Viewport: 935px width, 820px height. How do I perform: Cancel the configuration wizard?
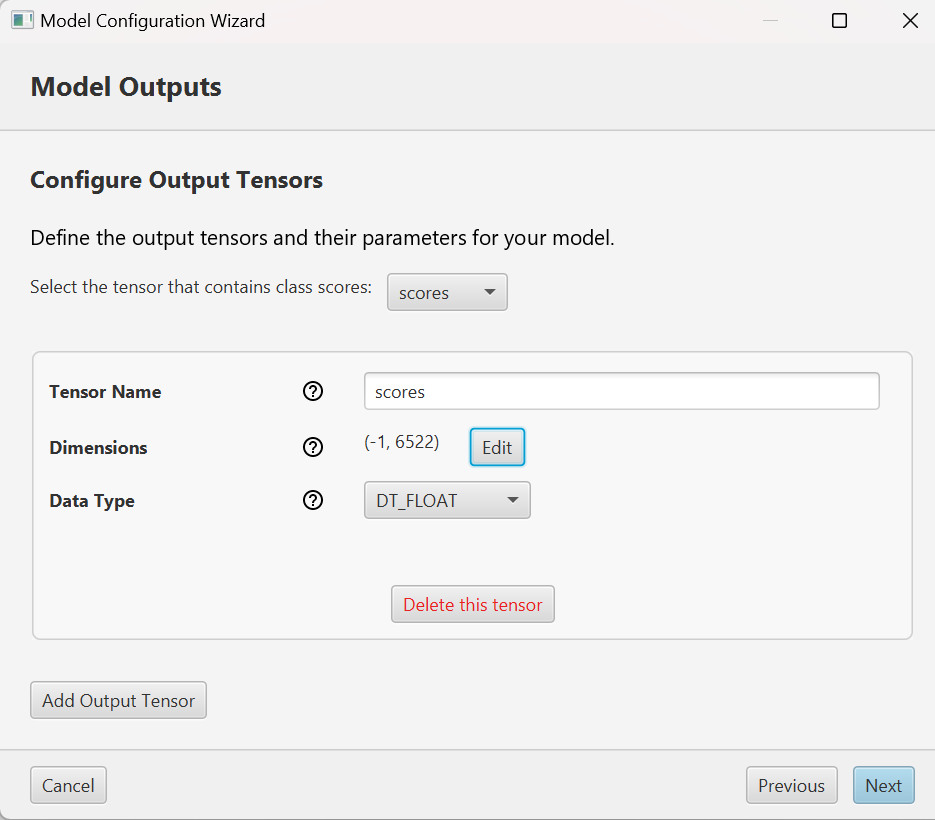coord(68,786)
